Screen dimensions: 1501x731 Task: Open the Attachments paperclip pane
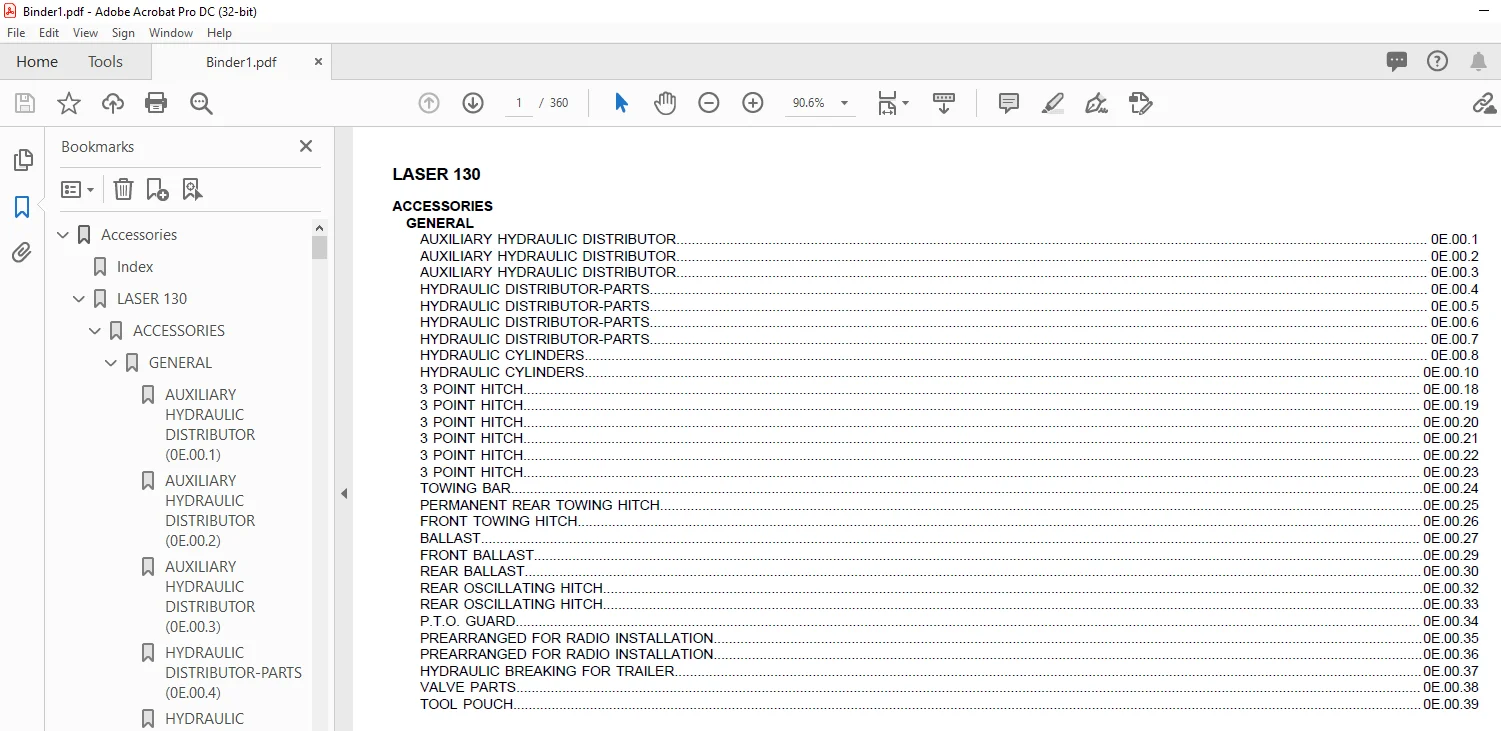(22, 253)
